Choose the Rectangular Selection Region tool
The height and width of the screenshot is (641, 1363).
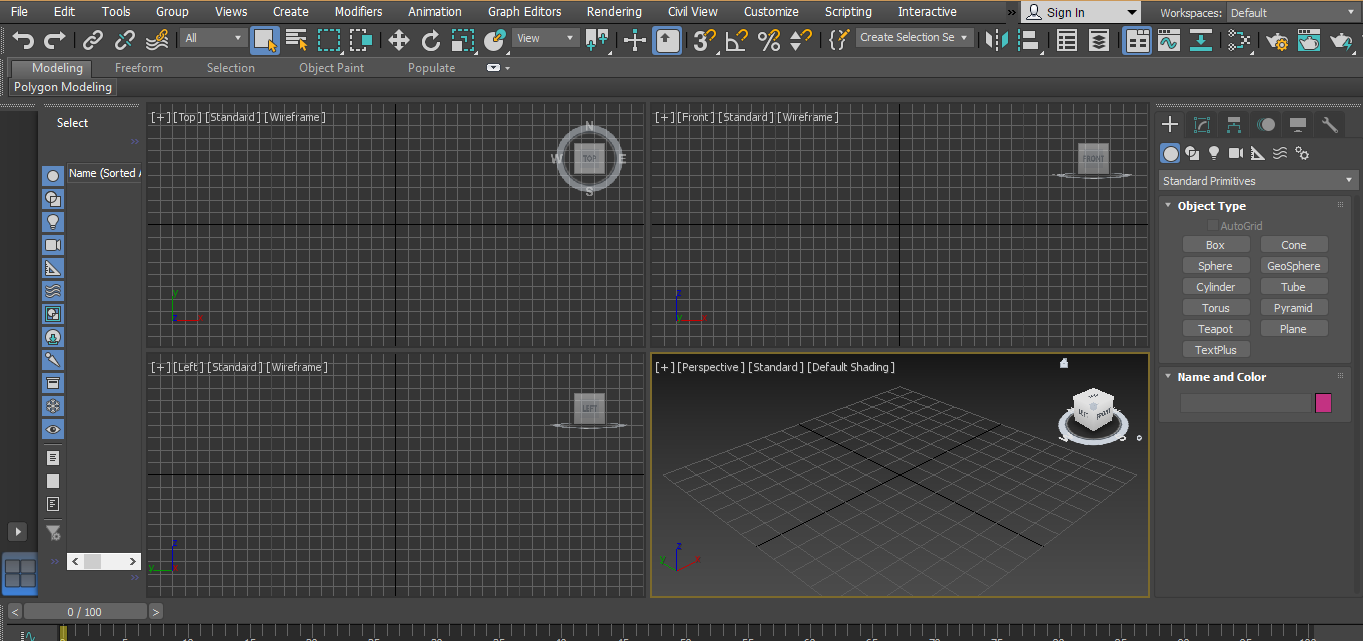pyautogui.click(x=329, y=40)
